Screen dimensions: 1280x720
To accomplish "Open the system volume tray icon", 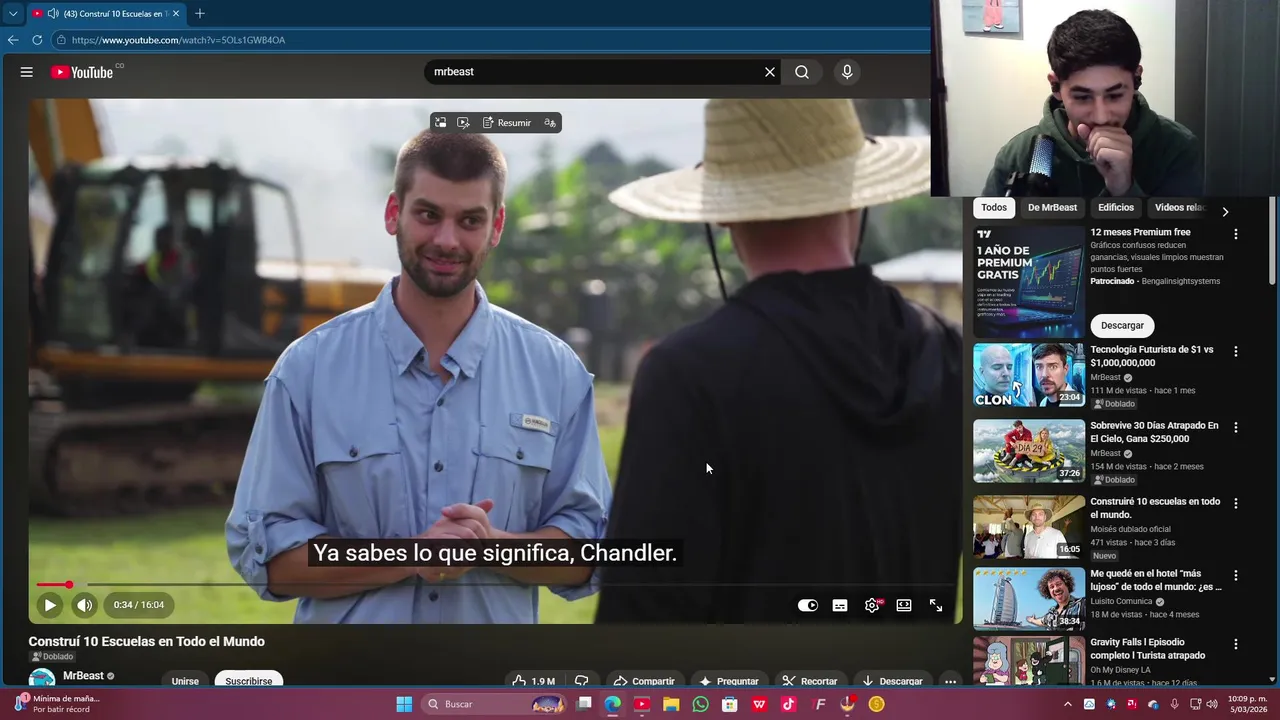I will 1212,704.
